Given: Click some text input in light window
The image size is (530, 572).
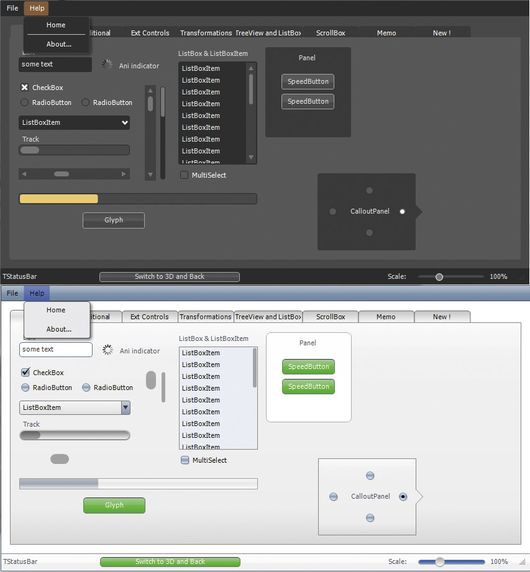Looking at the screenshot, I should 55,349.
